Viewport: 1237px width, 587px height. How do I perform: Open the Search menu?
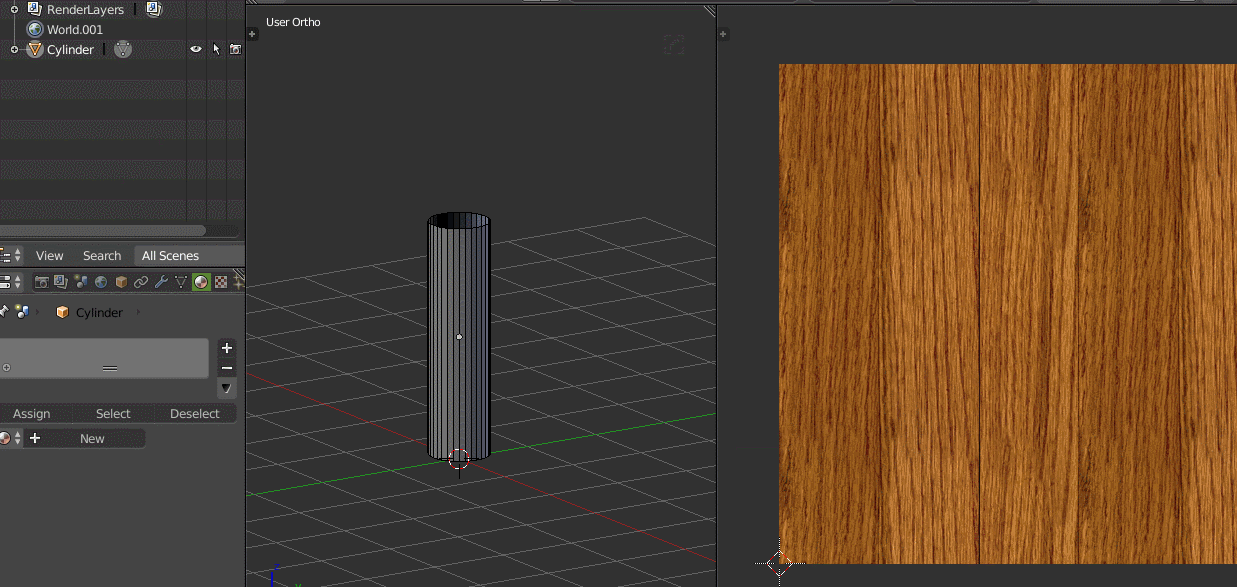tap(101, 255)
